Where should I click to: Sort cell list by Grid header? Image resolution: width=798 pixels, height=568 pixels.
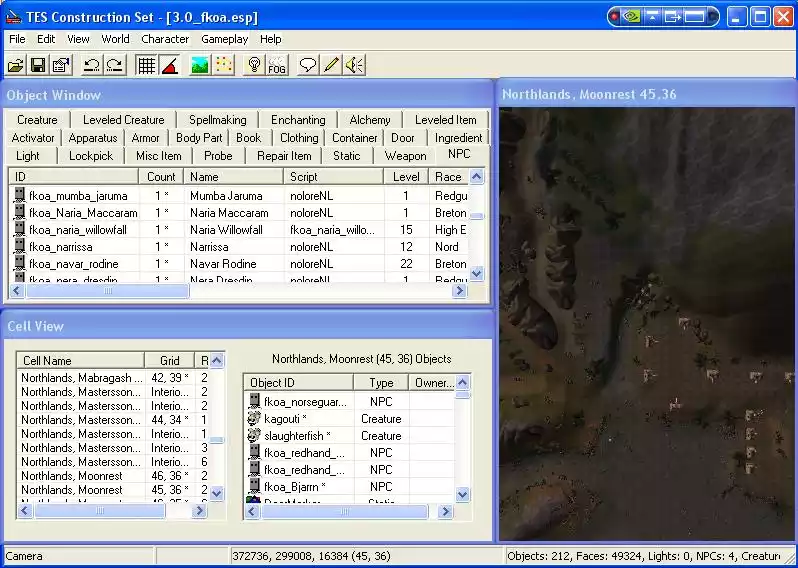pos(169,360)
